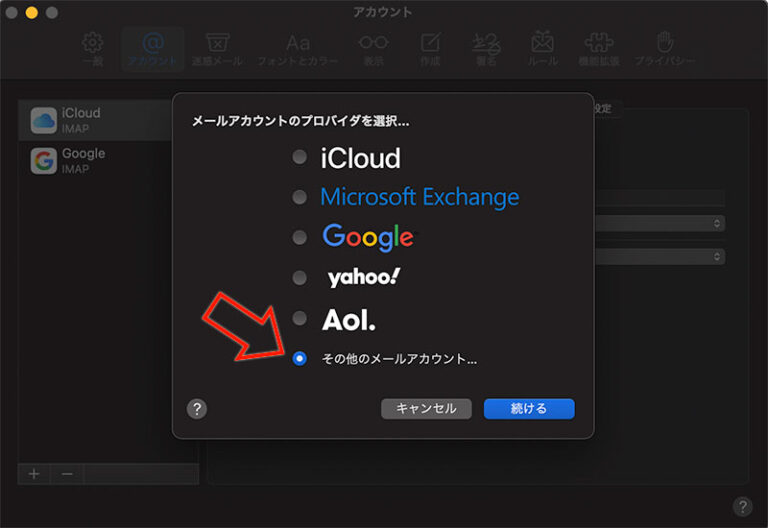Select the iCloud provider radio button
Viewport: 768px width, 528px height.
(299, 157)
